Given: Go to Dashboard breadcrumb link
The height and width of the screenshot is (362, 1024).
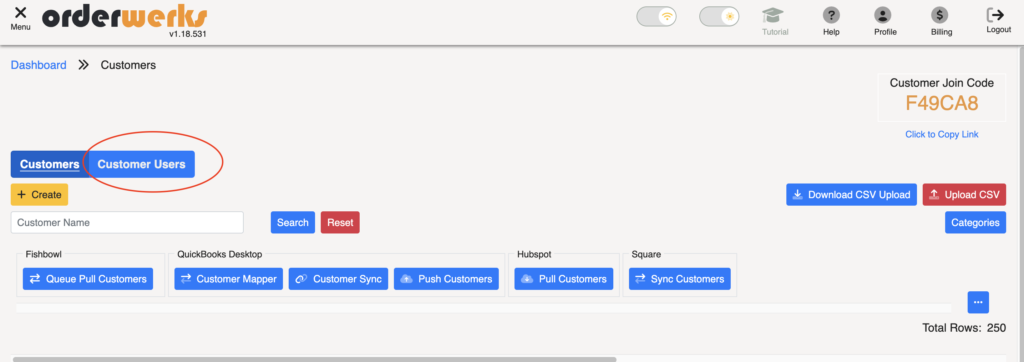Looking at the screenshot, I should point(39,65).
